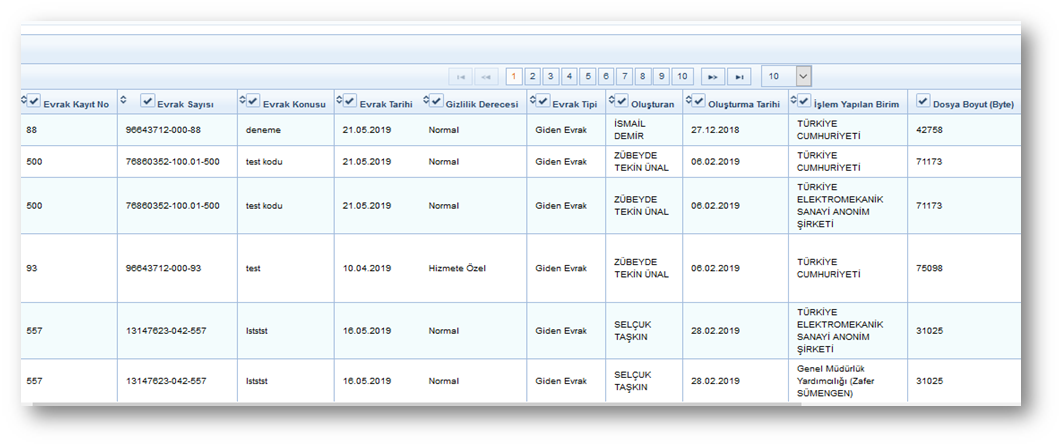Click sort arrows for Evrak Sayısı column
This screenshot has width=1063, height=448.
[123, 101]
